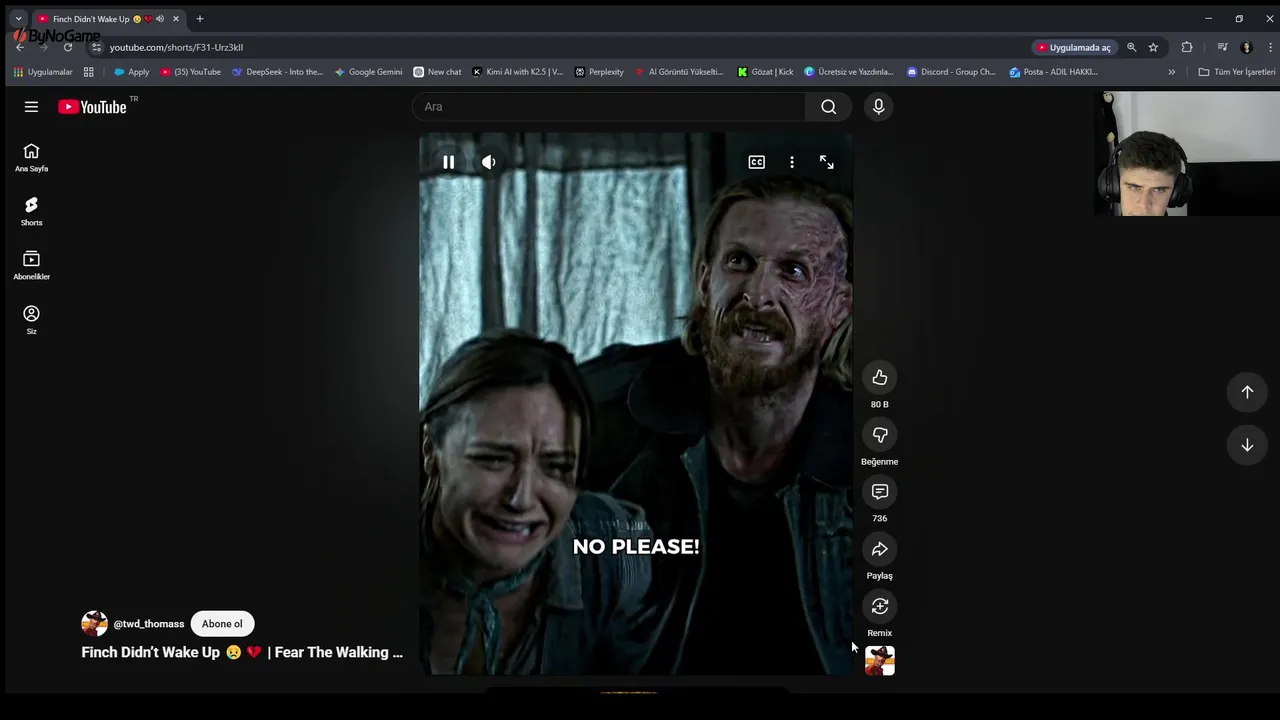
Task: Open the comments panel showing 736
Action: tap(879, 492)
